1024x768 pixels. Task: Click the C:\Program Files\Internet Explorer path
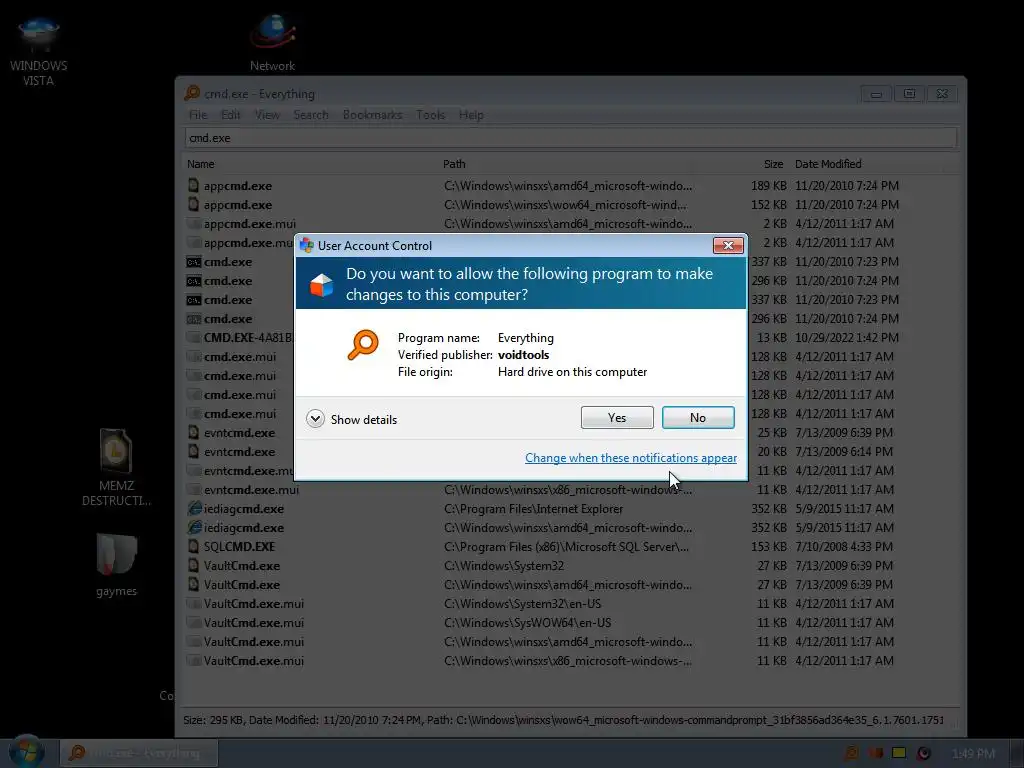click(x=534, y=508)
